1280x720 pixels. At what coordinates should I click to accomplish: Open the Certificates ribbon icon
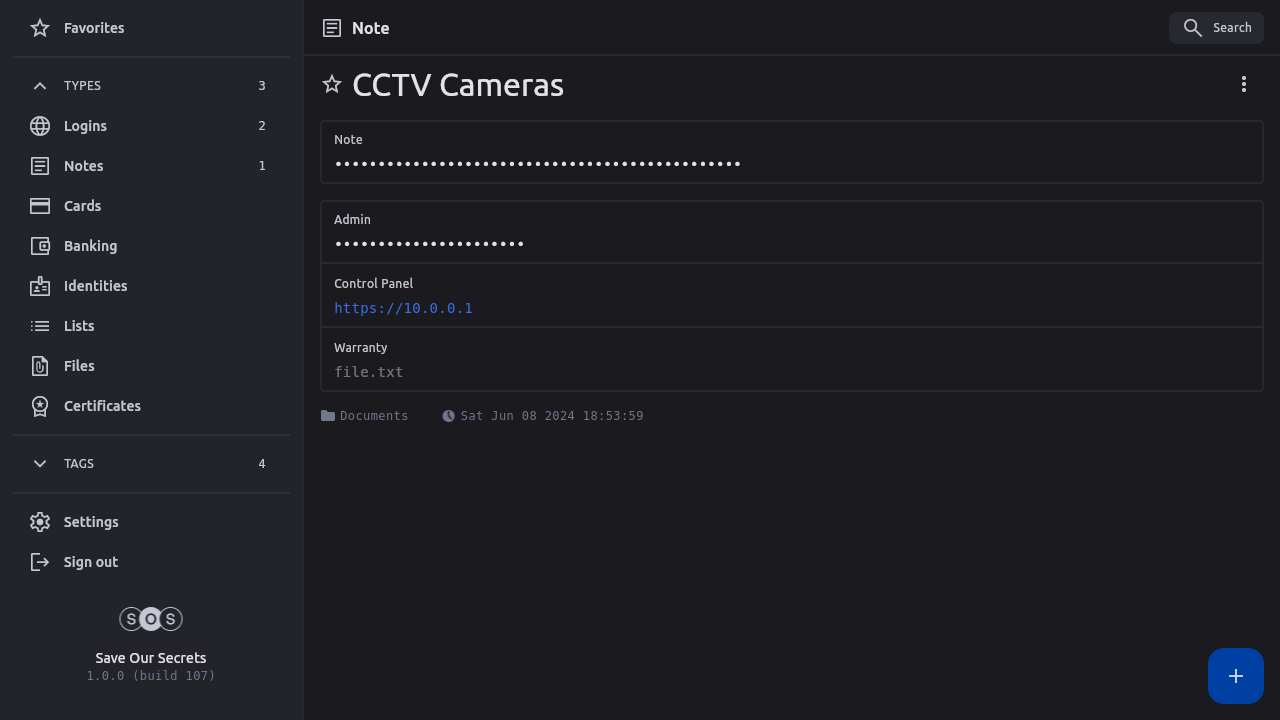click(x=40, y=406)
